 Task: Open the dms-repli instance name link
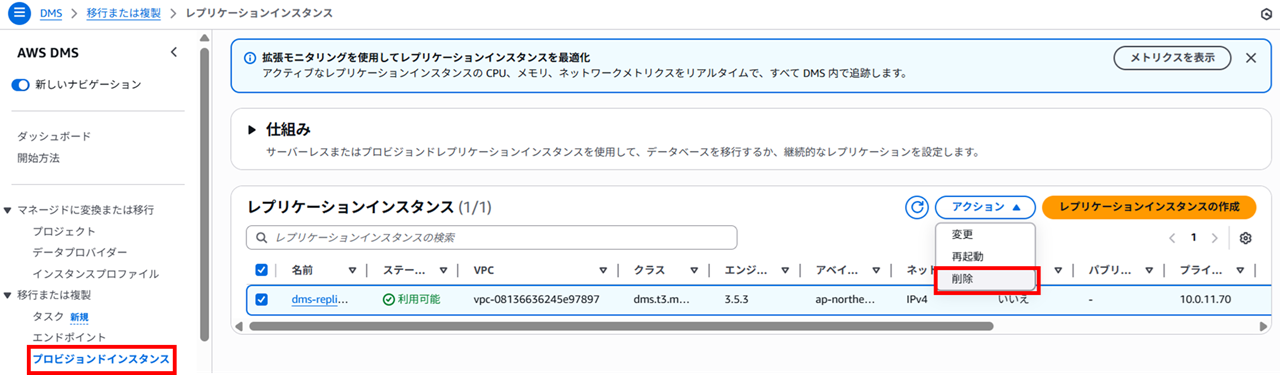pos(320,299)
